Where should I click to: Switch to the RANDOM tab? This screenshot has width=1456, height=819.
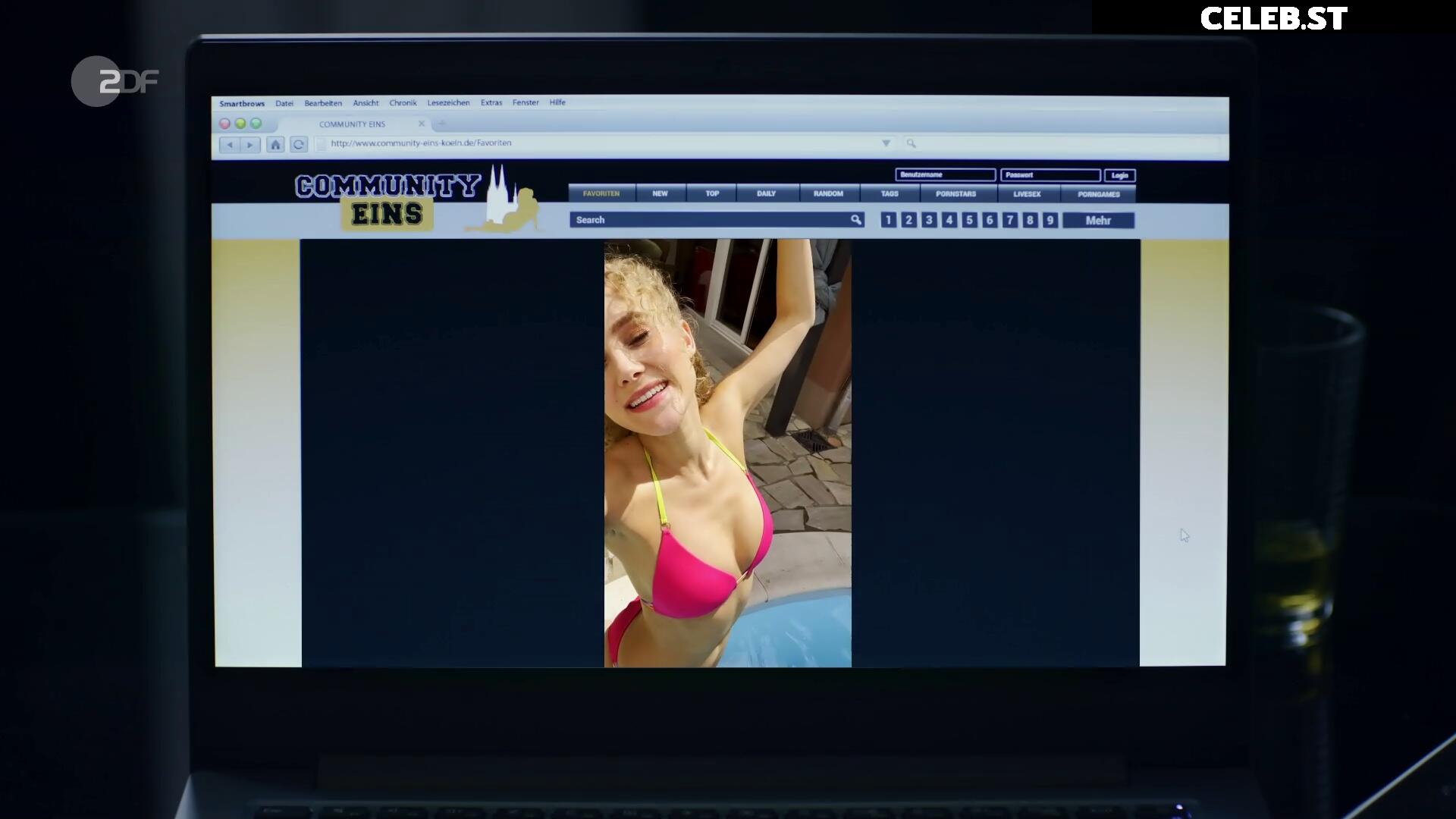pos(828,194)
